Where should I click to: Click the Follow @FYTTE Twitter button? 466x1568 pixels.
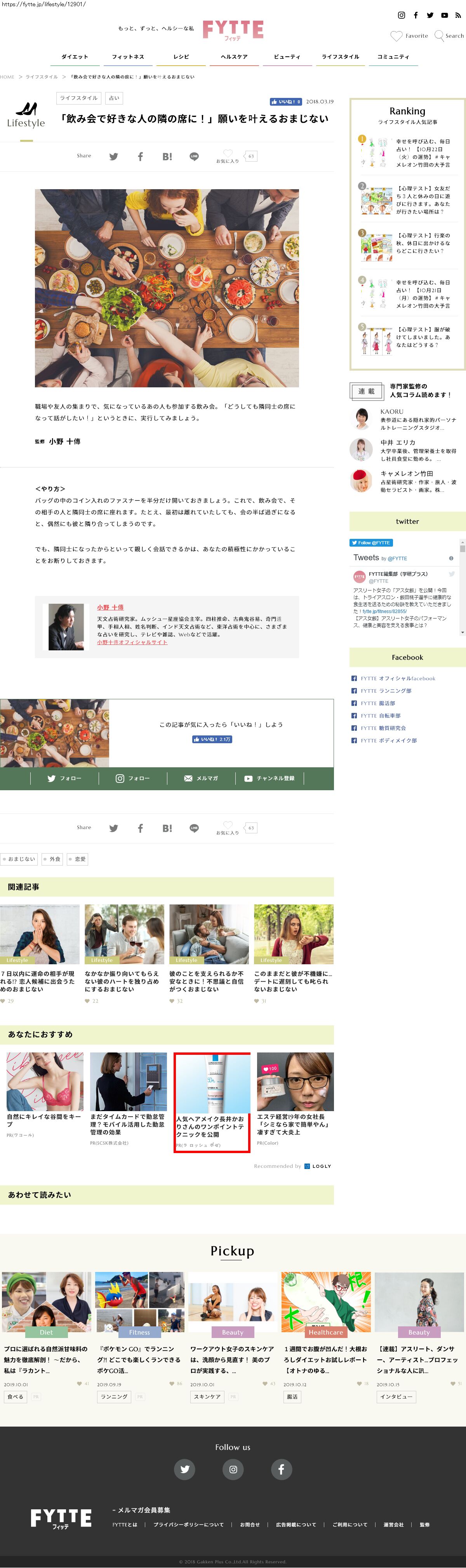coord(370,542)
